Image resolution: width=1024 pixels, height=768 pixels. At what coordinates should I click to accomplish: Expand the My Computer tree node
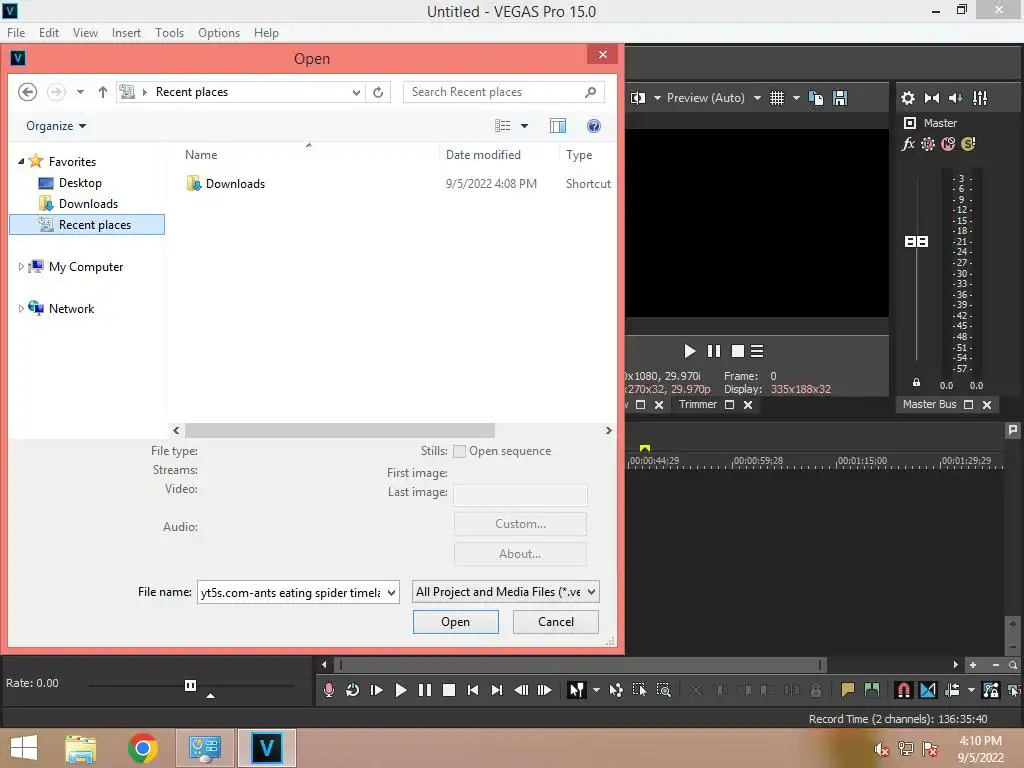[21, 266]
